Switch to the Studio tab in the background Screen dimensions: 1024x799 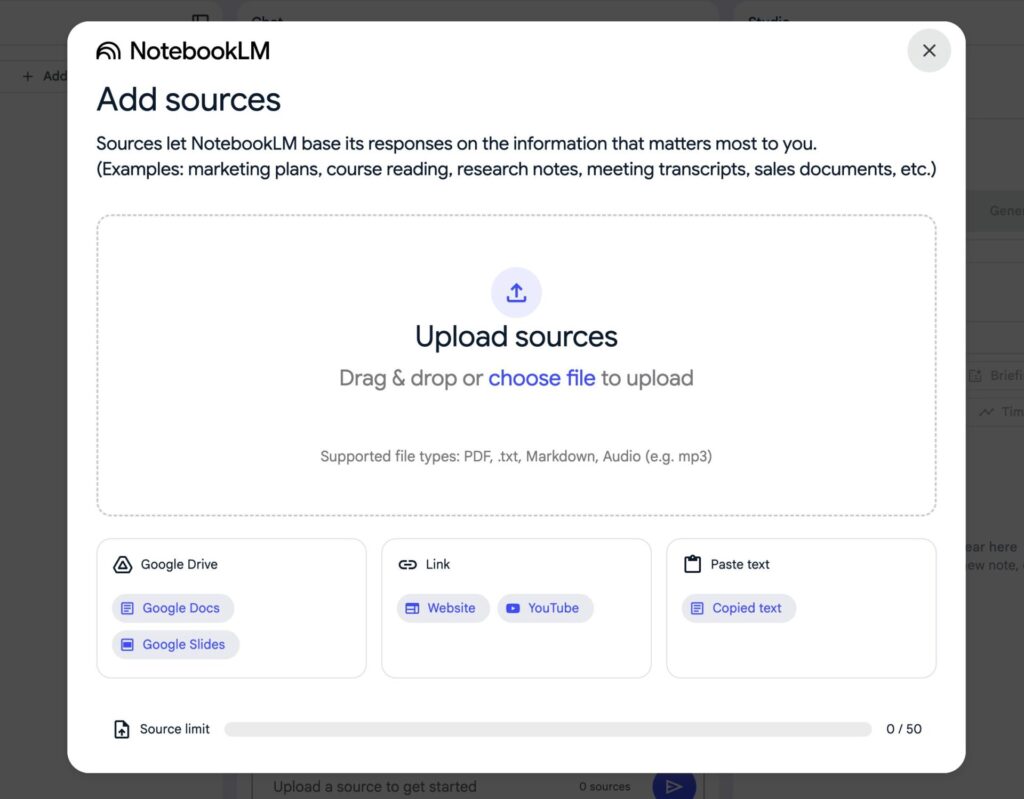tap(768, 22)
